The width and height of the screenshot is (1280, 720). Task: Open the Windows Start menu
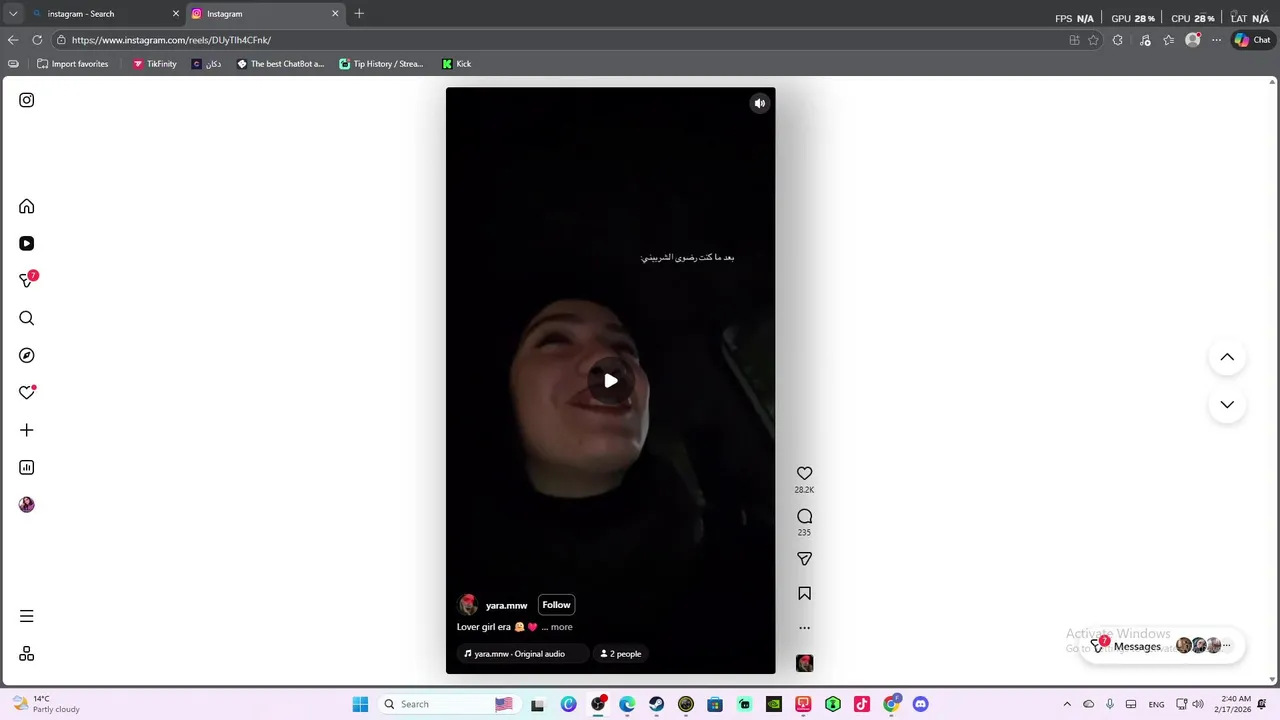(360, 704)
